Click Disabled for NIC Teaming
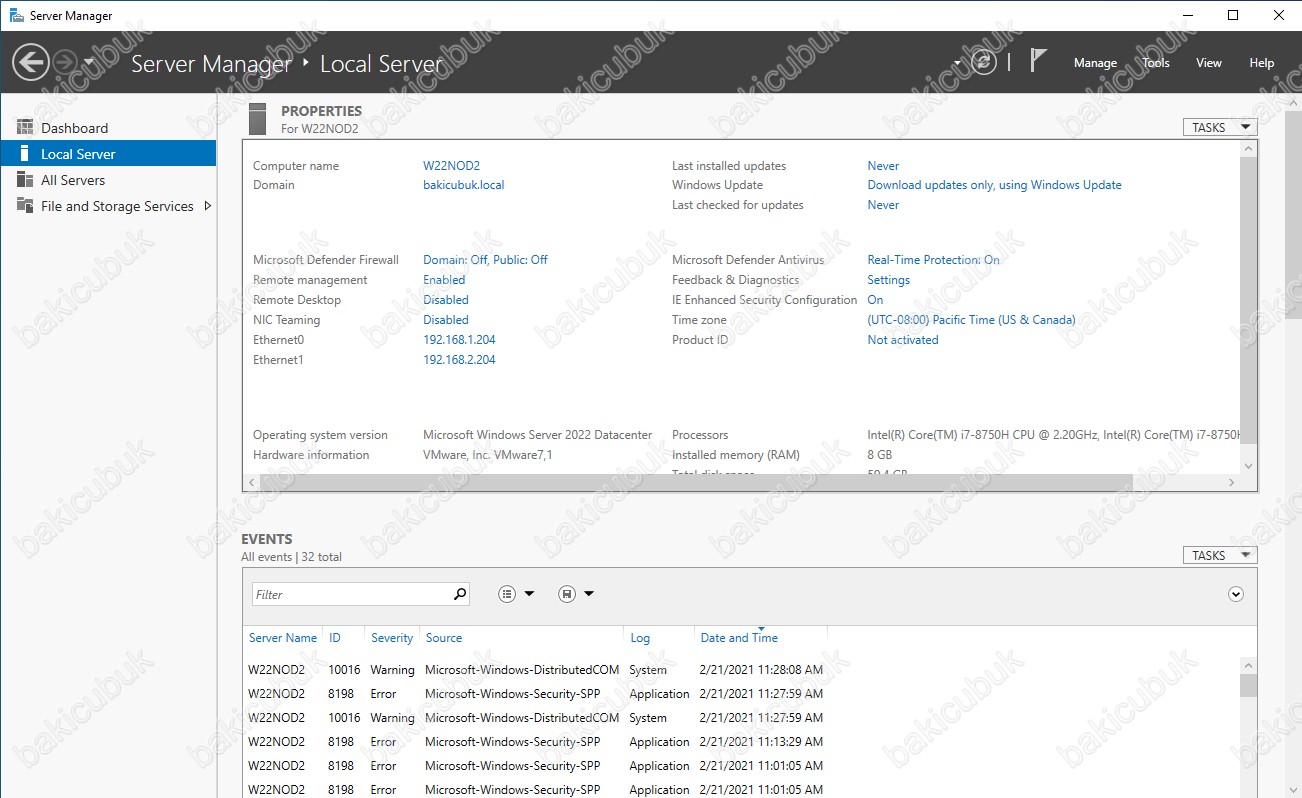 click(445, 320)
